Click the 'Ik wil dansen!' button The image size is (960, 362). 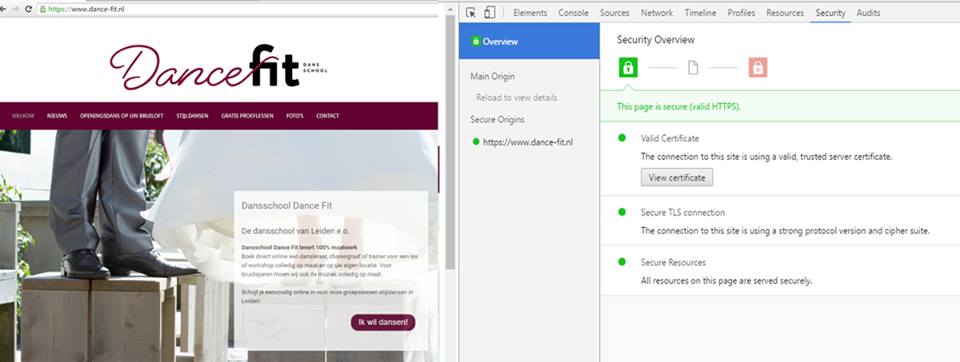click(x=383, y=322)
